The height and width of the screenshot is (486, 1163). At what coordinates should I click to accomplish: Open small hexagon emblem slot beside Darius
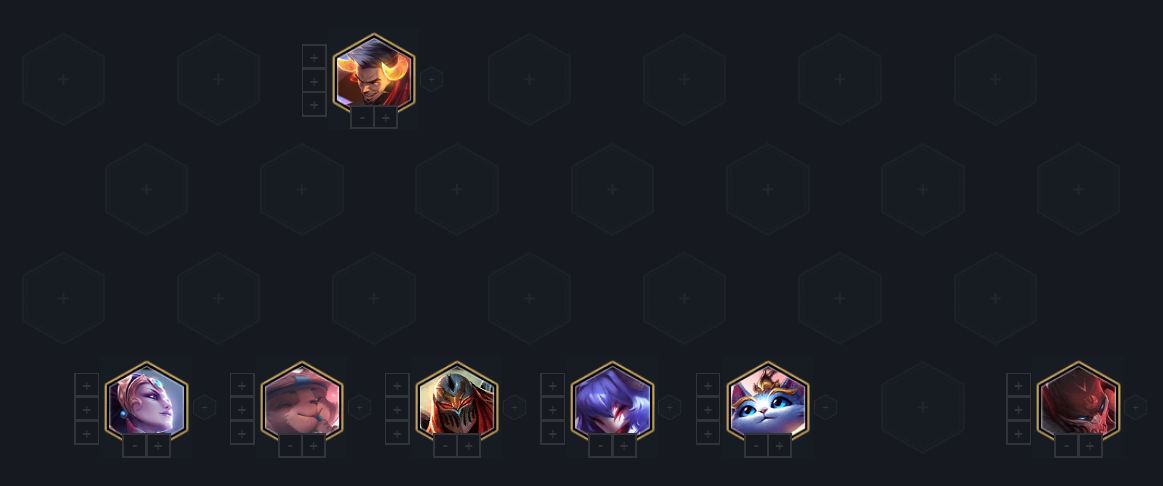[x=432, y=79]
